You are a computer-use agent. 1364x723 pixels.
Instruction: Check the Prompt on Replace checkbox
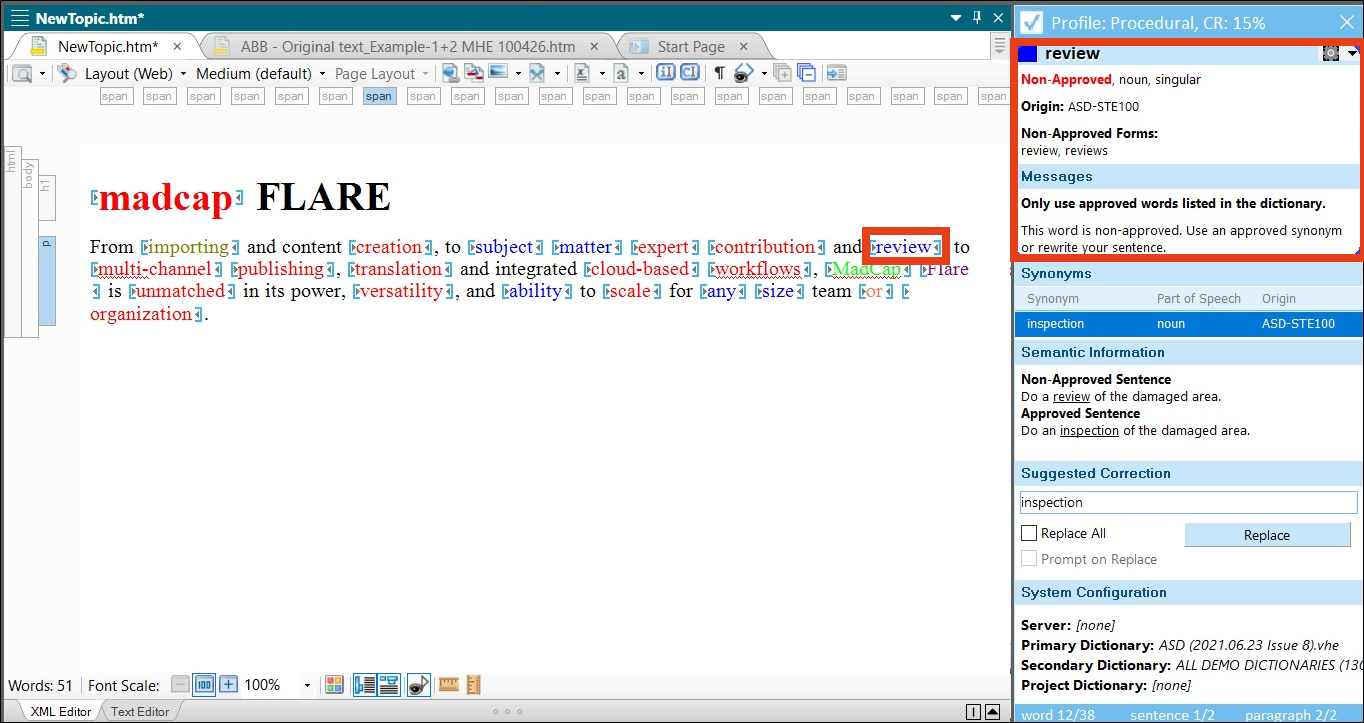tap(1029, 559)
